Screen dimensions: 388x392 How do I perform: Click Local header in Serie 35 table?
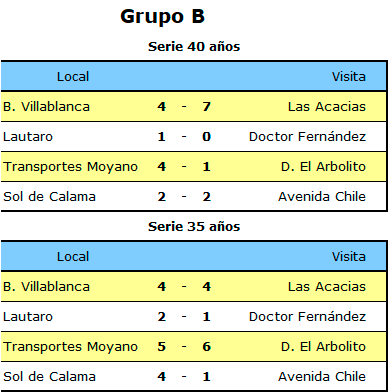(x=73, y=257)
